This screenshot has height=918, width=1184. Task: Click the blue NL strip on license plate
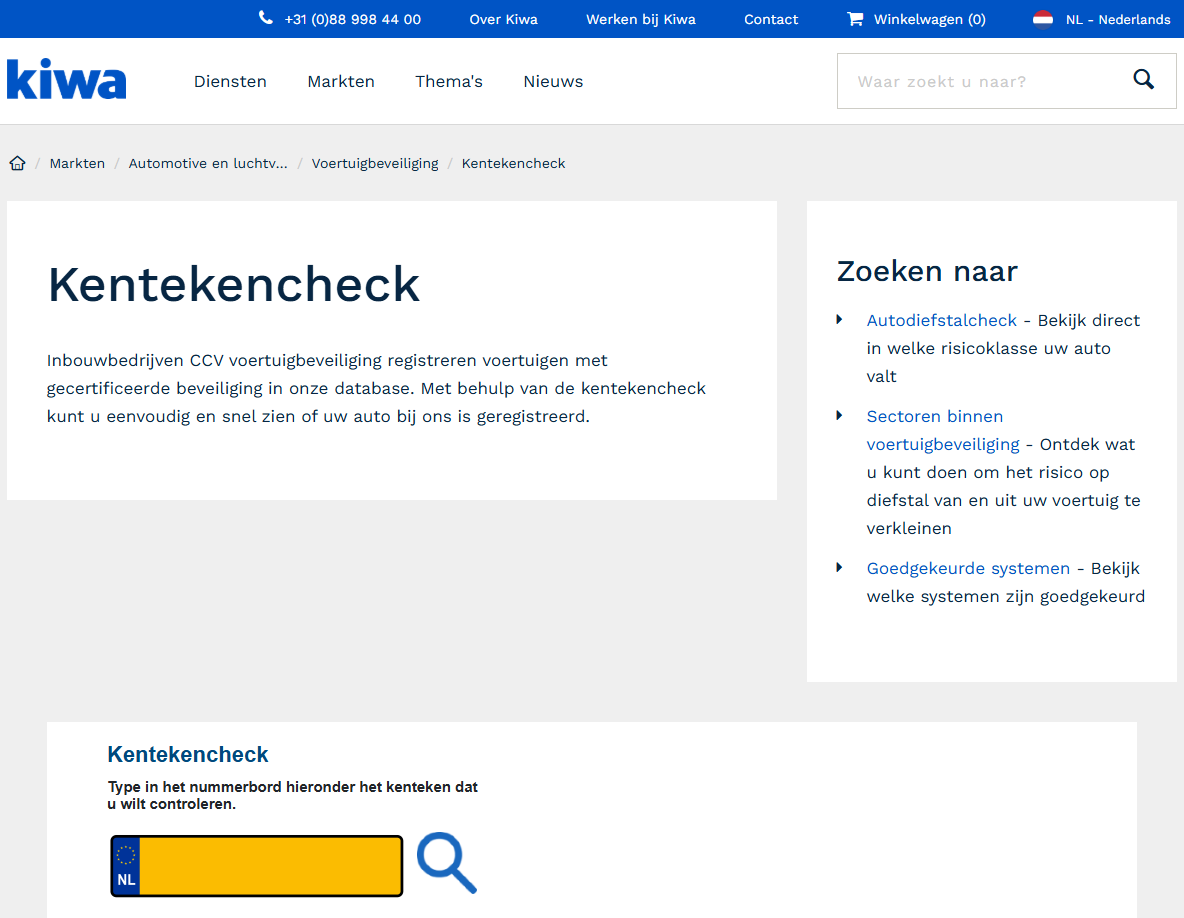pyautogui.click(x=126, y=866)
